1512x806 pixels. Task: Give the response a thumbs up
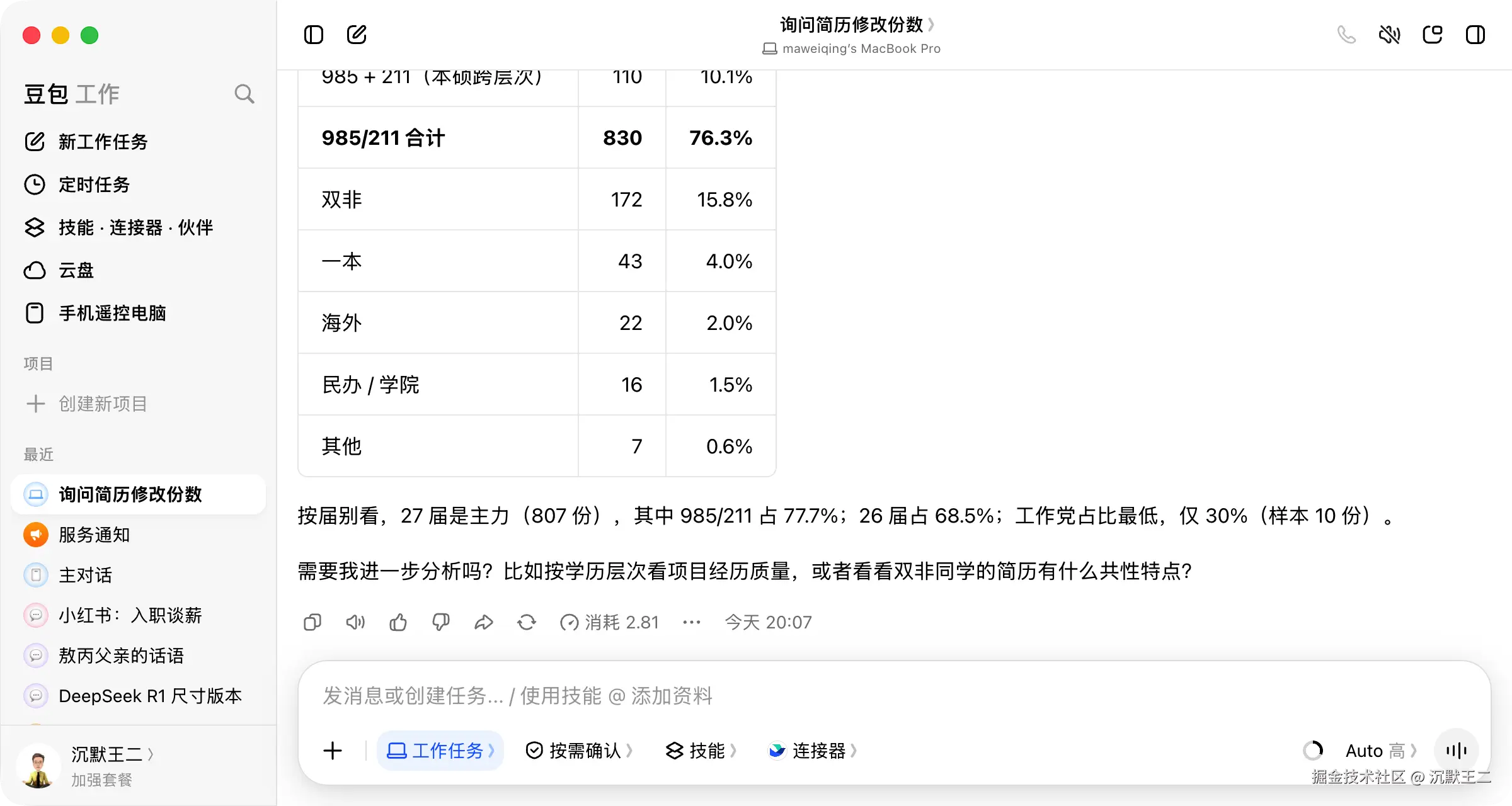tap(398, 622)
